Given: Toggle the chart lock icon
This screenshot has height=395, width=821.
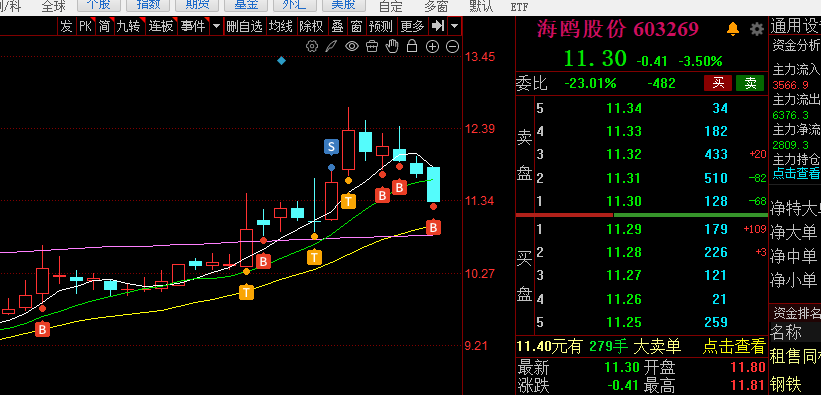Looking at the screenshot, I should 412,46.
